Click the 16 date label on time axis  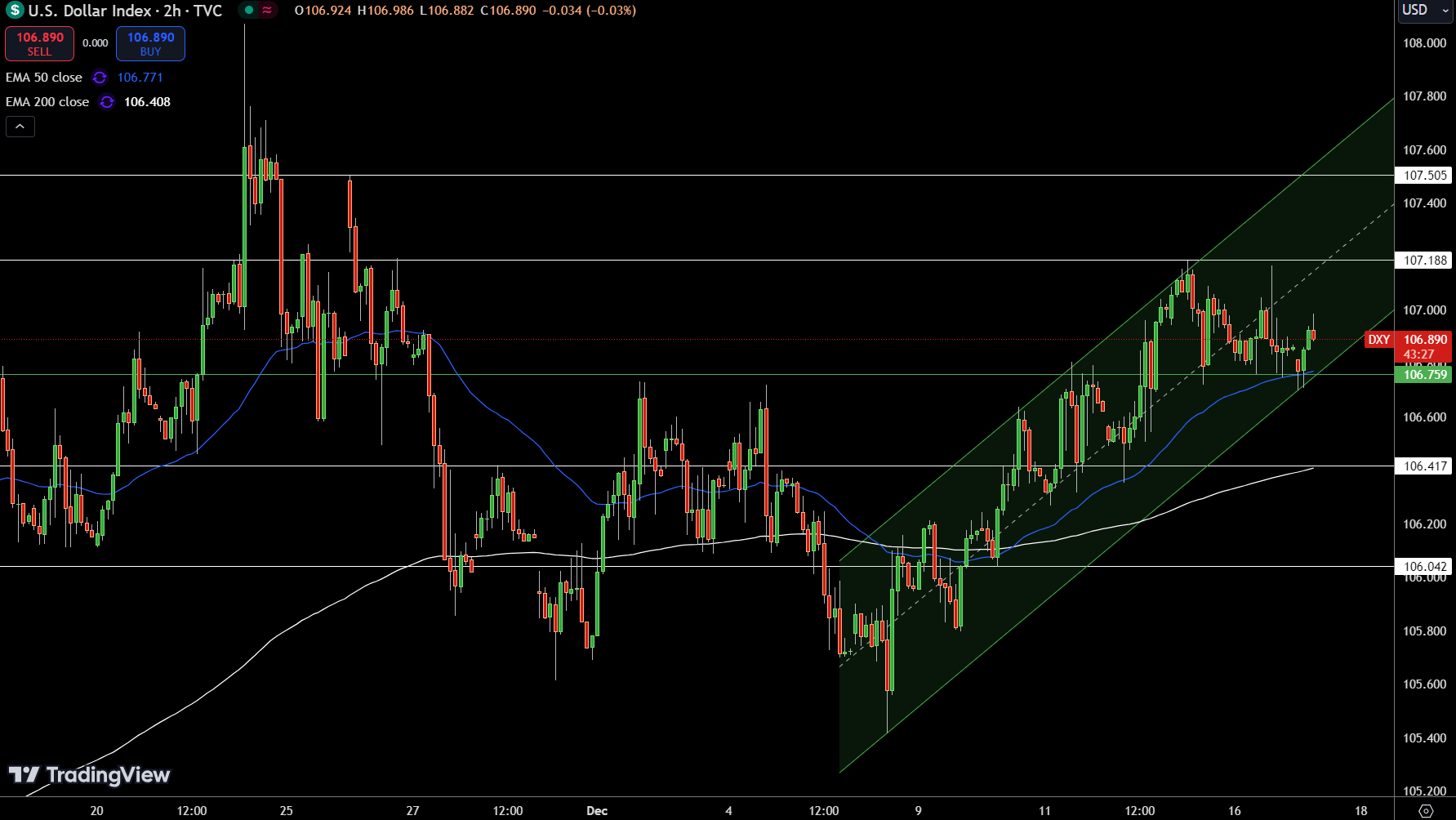pos(1234,810)
